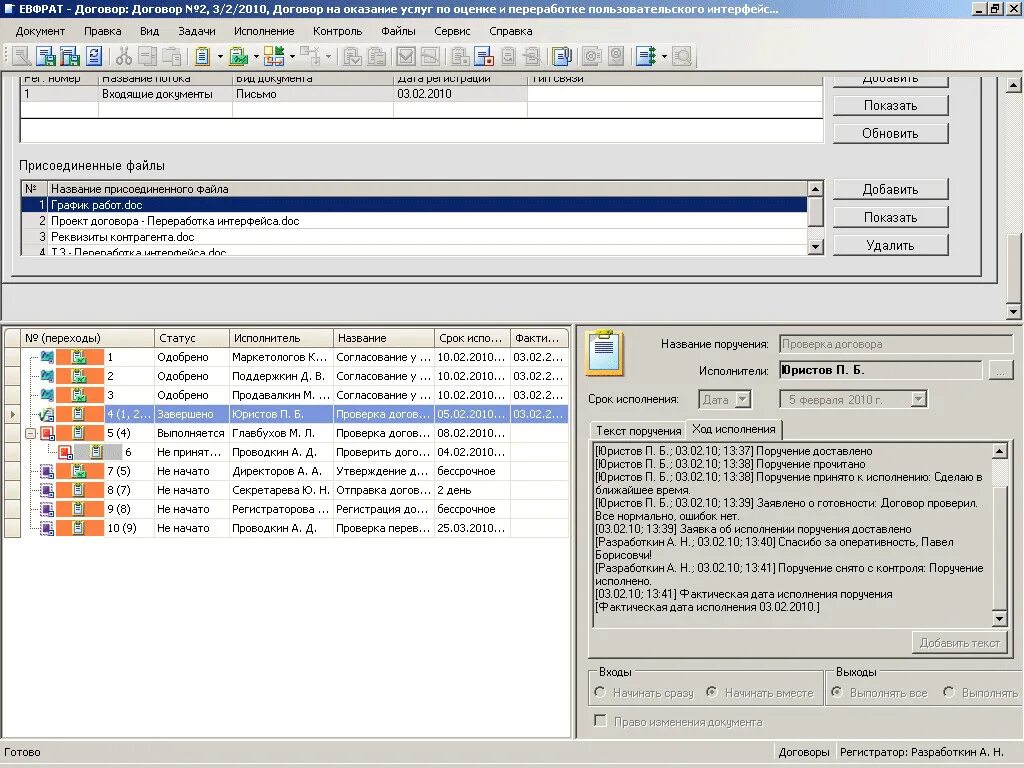Click the large clipboard icon beside task name
Screen dimensions: 1024x768
coord(603,353)
